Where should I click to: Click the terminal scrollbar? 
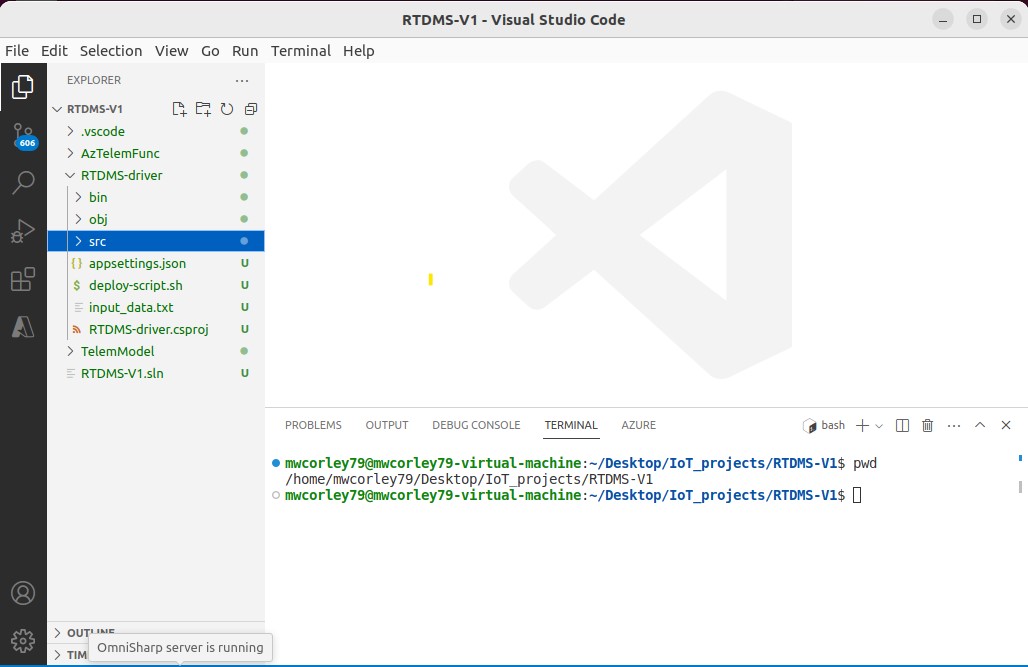(x=1020, y=487)
